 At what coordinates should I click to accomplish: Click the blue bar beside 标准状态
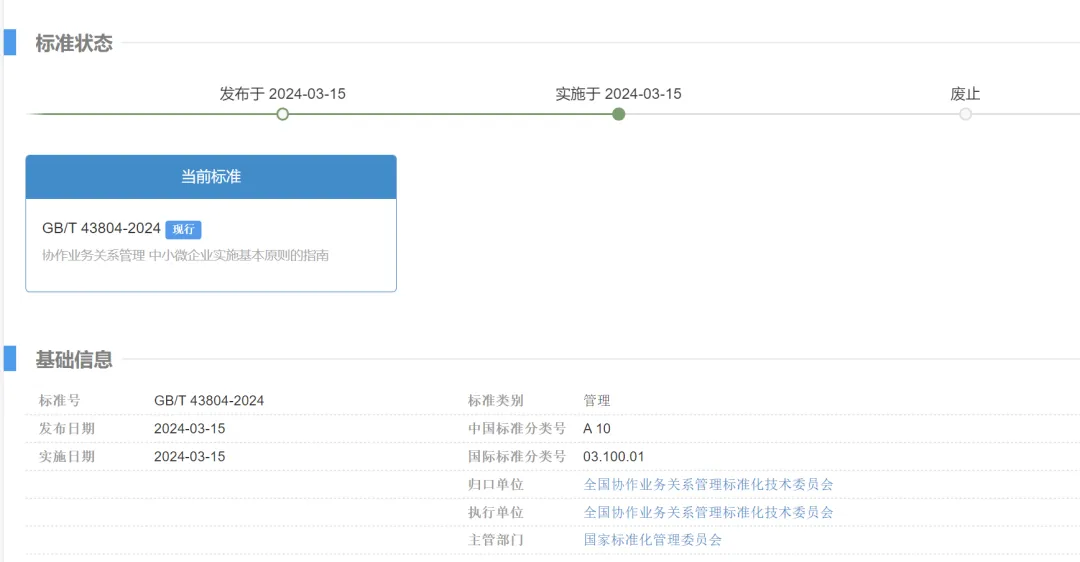point(10,43)
